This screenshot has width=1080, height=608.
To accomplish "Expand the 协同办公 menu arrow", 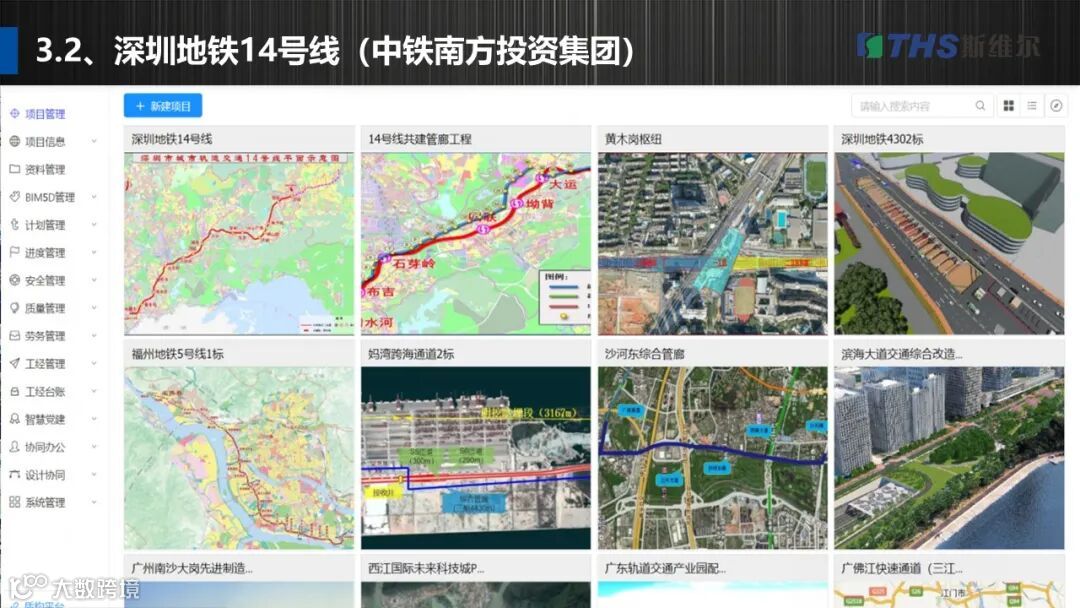I will (x=94, y=446).
